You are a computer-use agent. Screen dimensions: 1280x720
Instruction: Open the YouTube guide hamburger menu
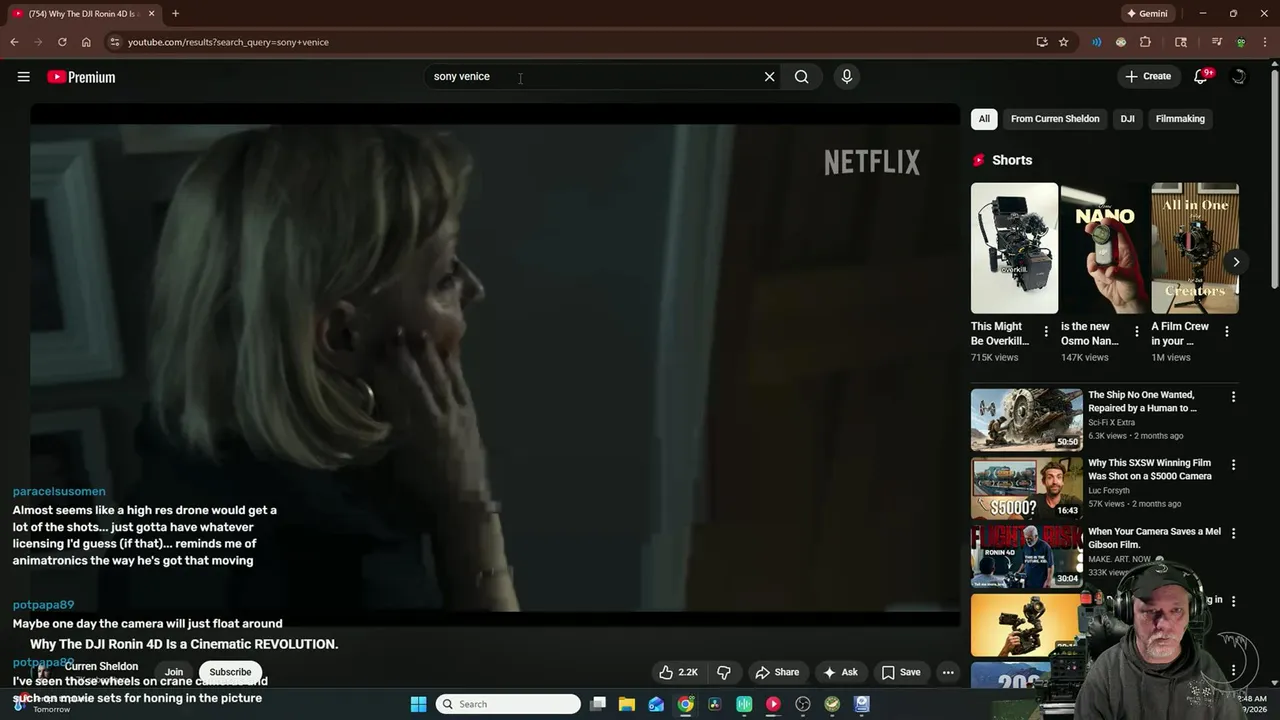[x=23, y=77]
